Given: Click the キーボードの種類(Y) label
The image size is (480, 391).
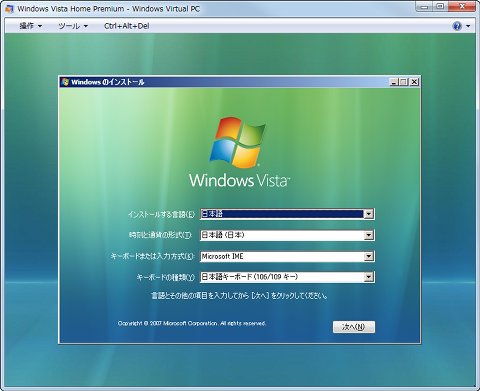Looking at the screenshot, I should 165,277.
